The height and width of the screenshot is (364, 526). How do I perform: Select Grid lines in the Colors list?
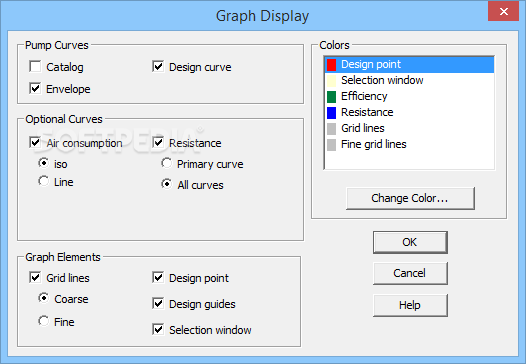[x=410, y=128]
